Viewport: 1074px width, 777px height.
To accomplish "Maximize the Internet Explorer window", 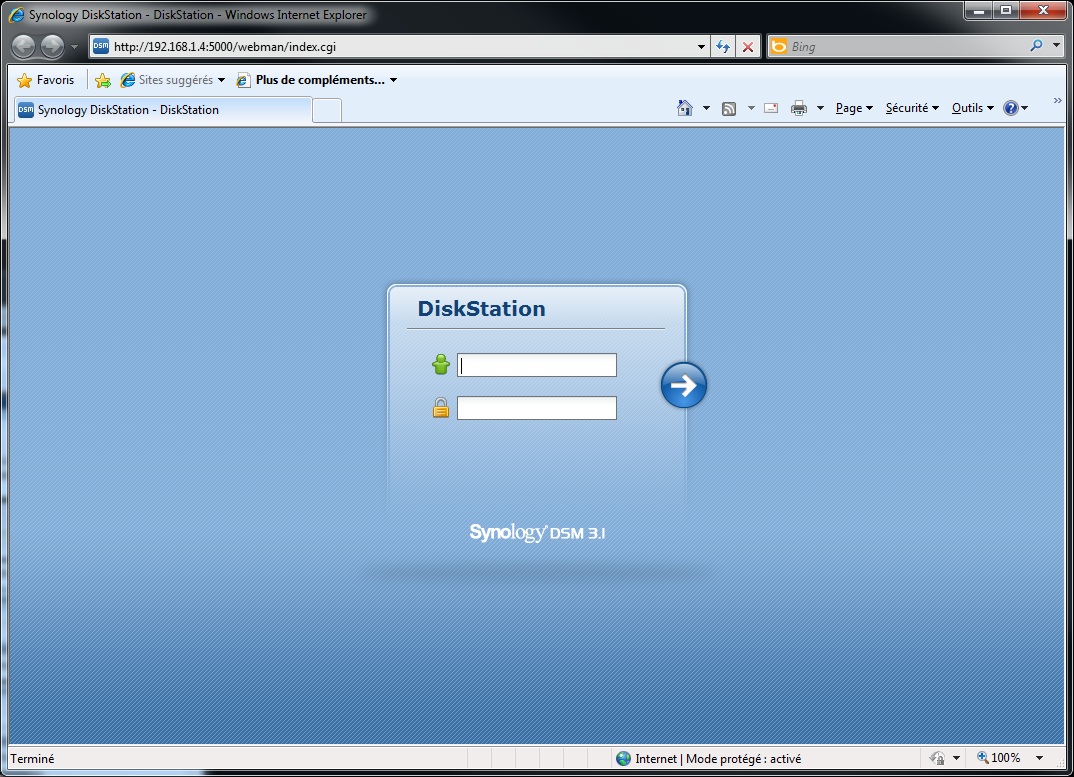I will 1006,10.
